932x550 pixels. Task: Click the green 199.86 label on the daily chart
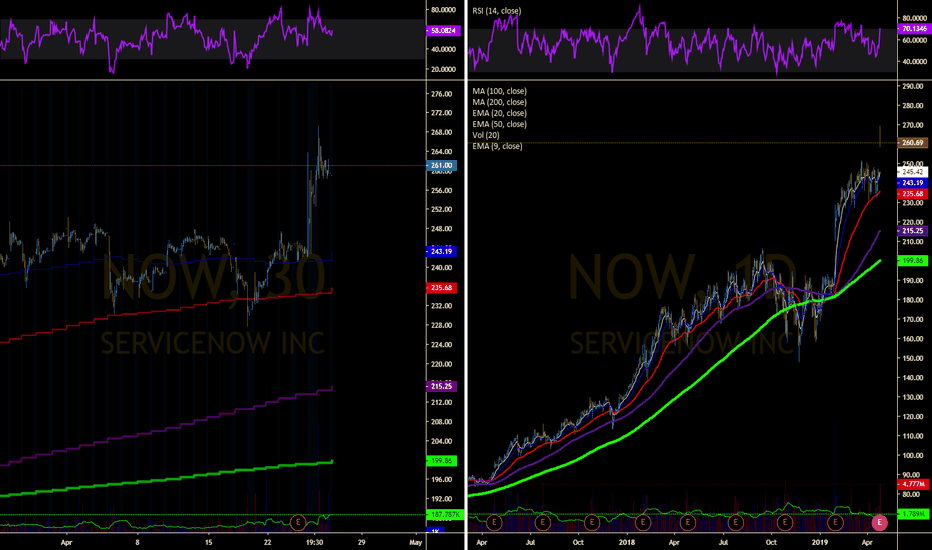(x=912, y=260)
